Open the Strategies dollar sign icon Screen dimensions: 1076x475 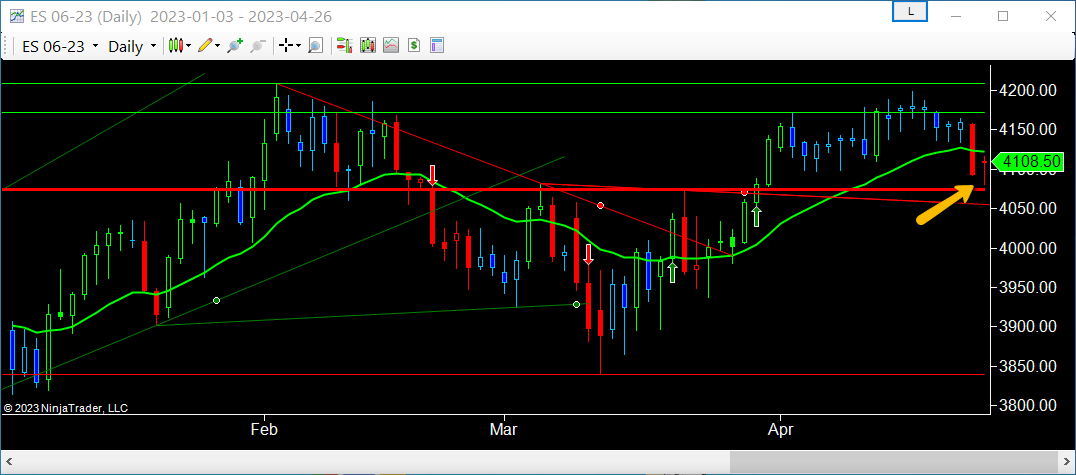[414, 46]
